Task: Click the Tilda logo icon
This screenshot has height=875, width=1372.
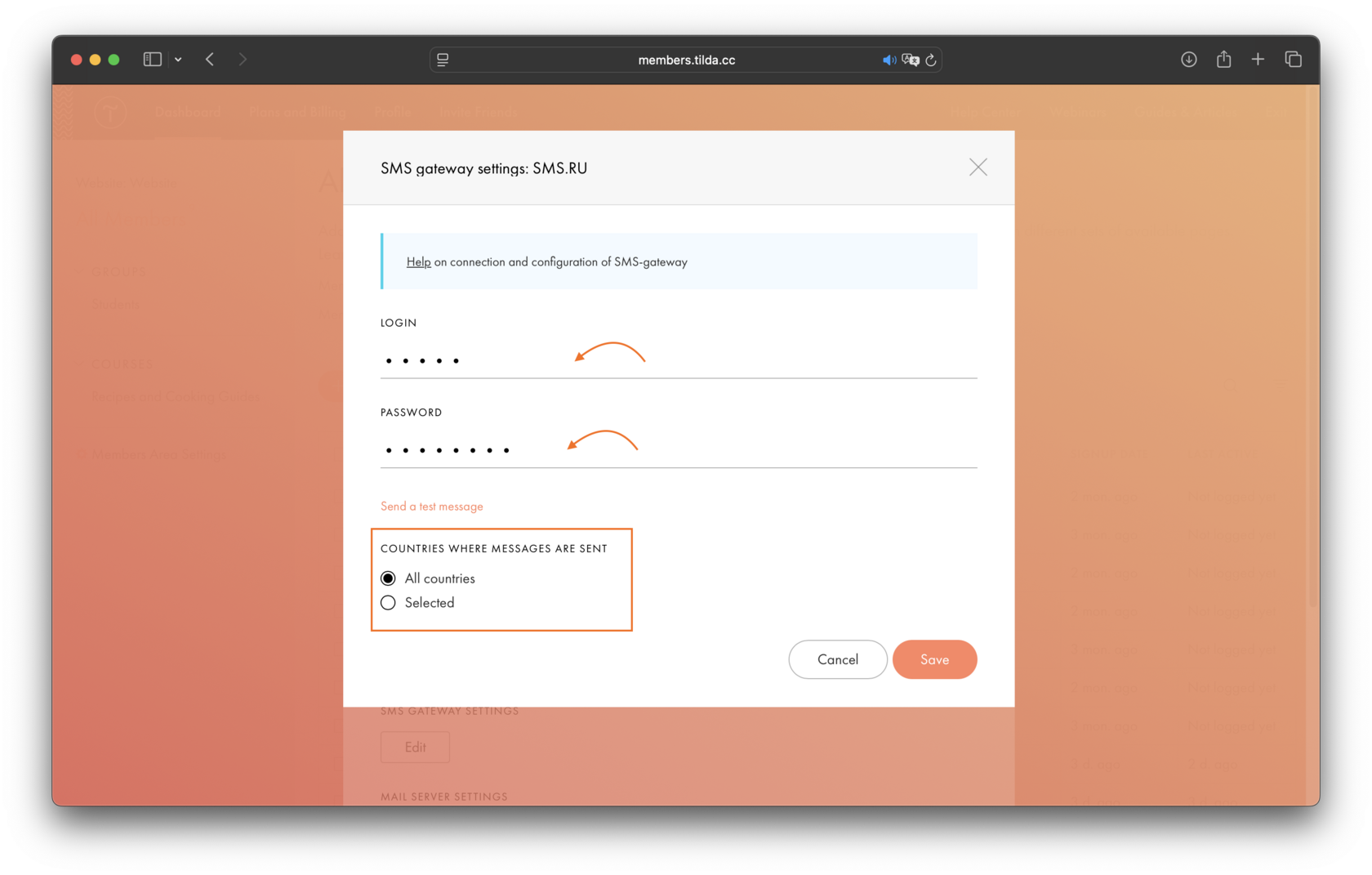Action: (x=110, y=112)
